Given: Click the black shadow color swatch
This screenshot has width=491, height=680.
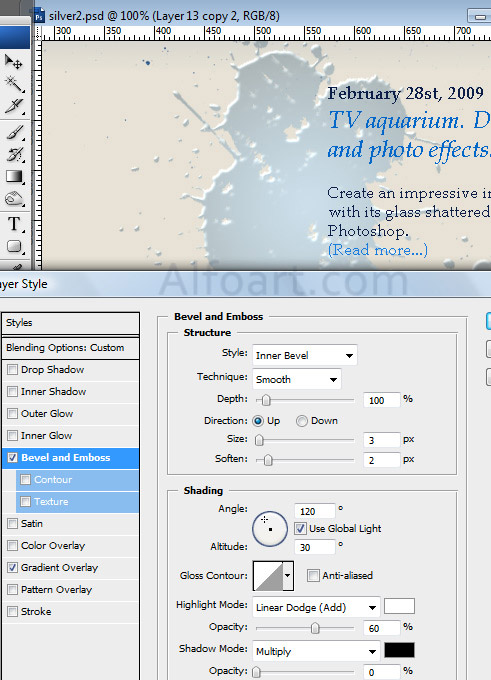Looking at the screenshot, I should (x=399, y=650).
